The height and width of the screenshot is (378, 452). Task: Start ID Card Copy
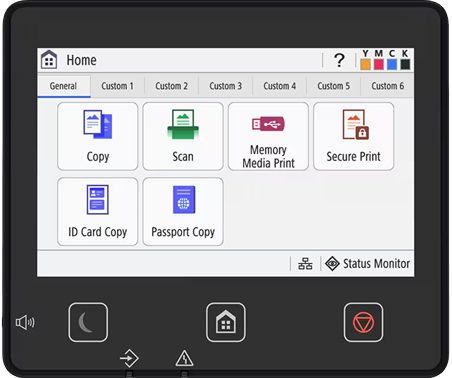97,212
